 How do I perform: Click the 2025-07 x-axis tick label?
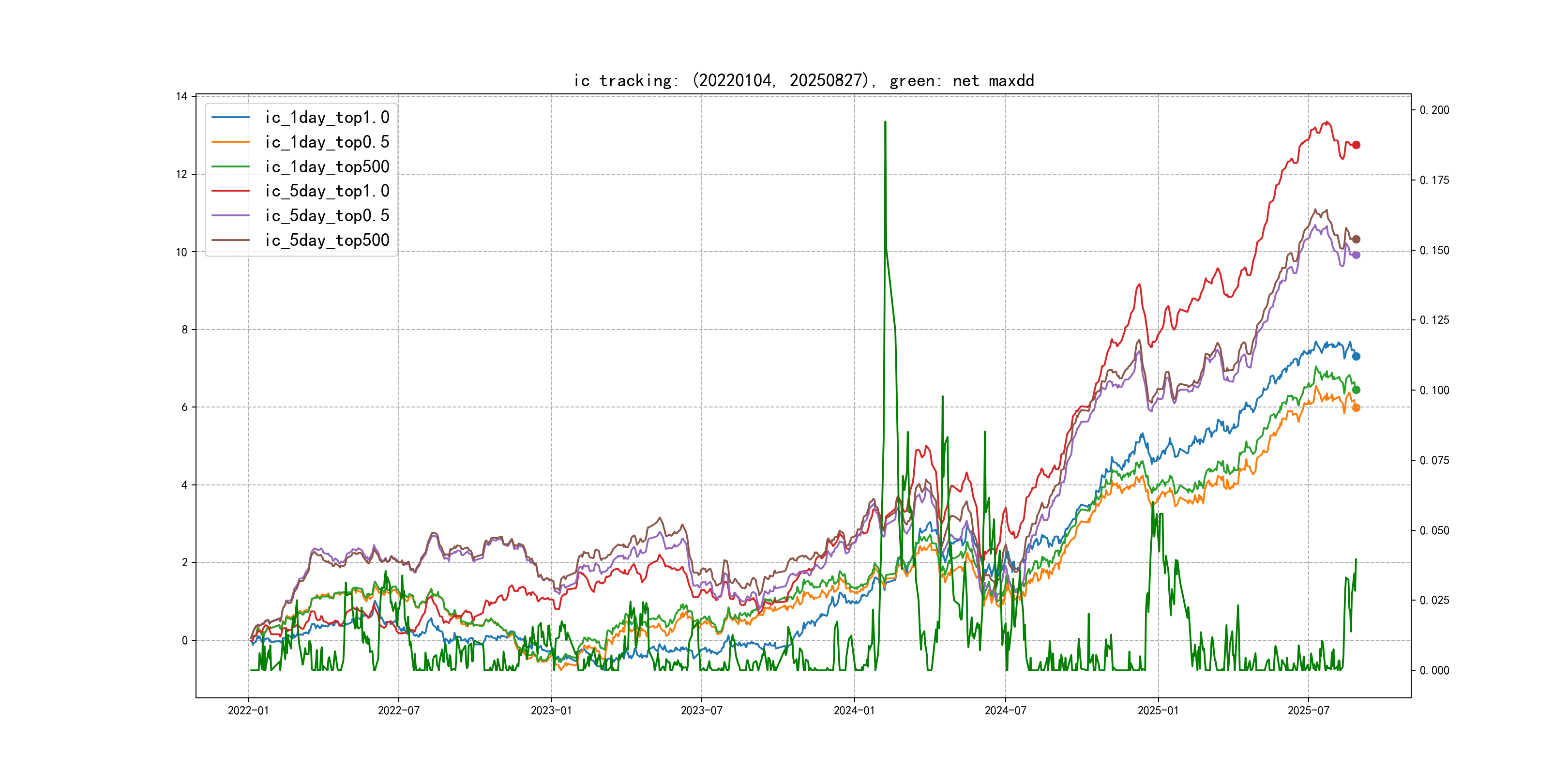[1308, 710]
